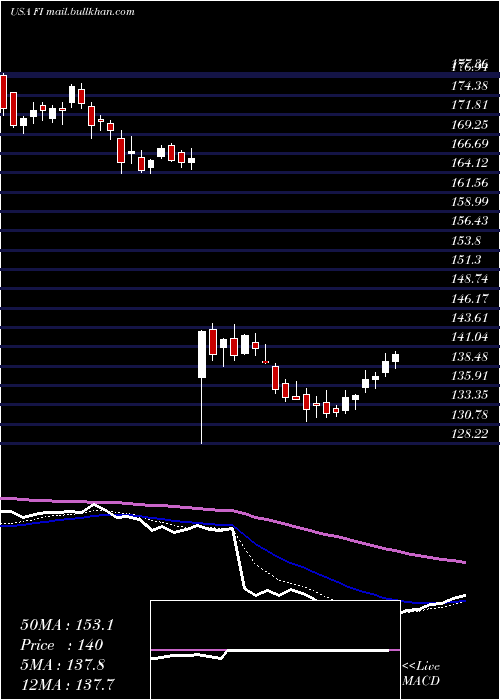Click the 169.25 price axis label
Screen dimensions: 500x700
pos(470,125)
